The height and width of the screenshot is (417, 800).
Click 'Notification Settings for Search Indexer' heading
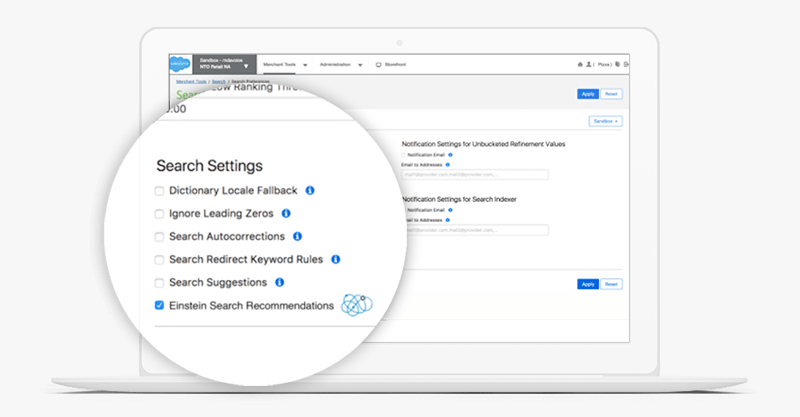459,200
